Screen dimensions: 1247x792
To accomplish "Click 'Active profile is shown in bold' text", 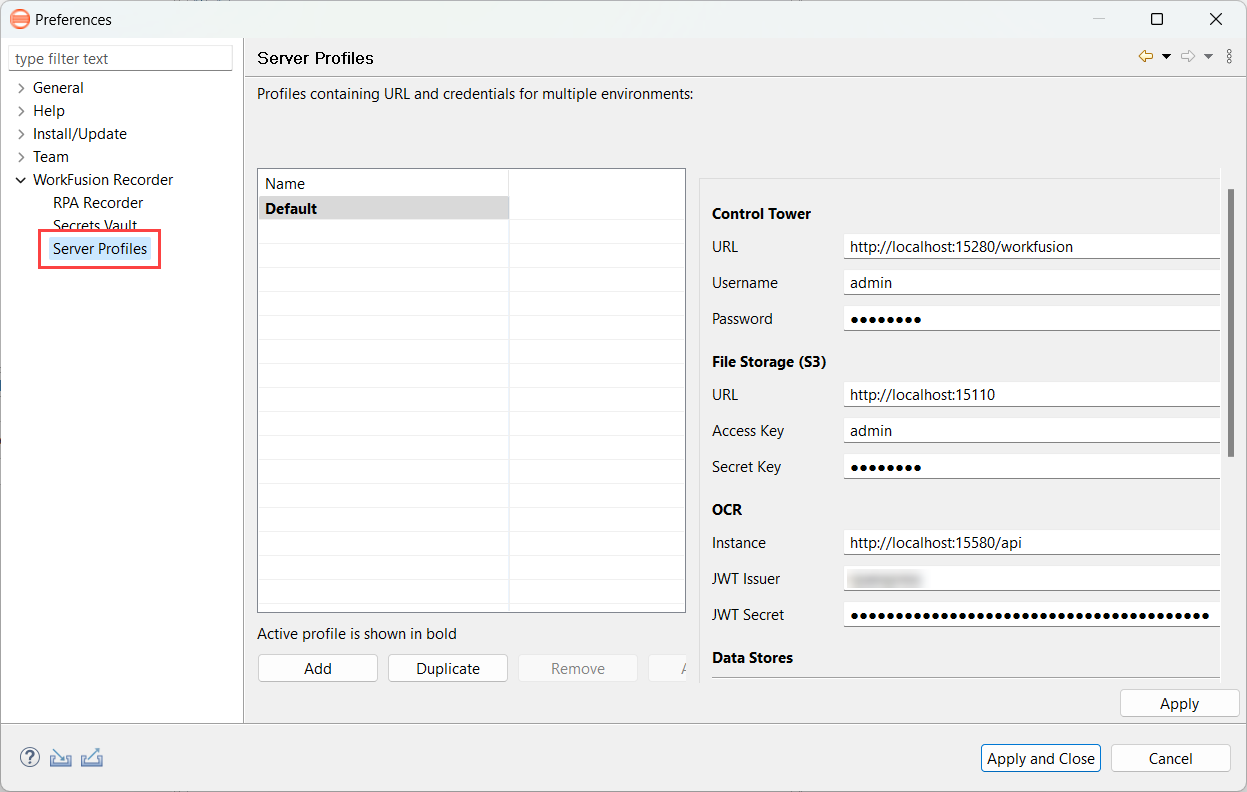I will 357,634.
